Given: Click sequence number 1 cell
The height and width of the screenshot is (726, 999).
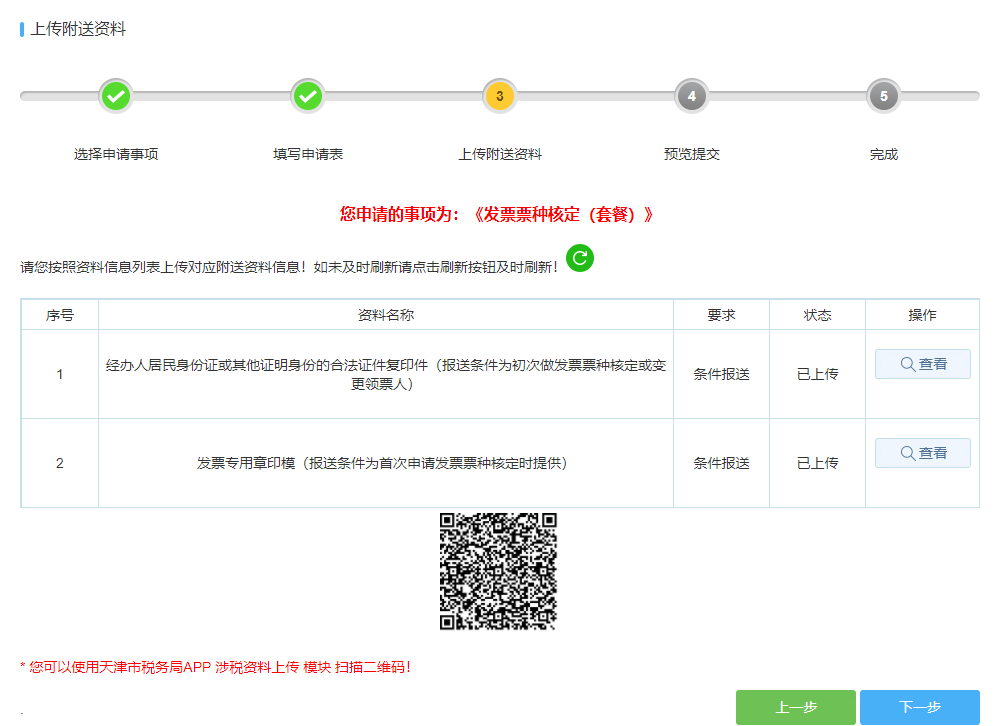Looking at the screenshot, I should pyautogui.click(x=60, y=374).
